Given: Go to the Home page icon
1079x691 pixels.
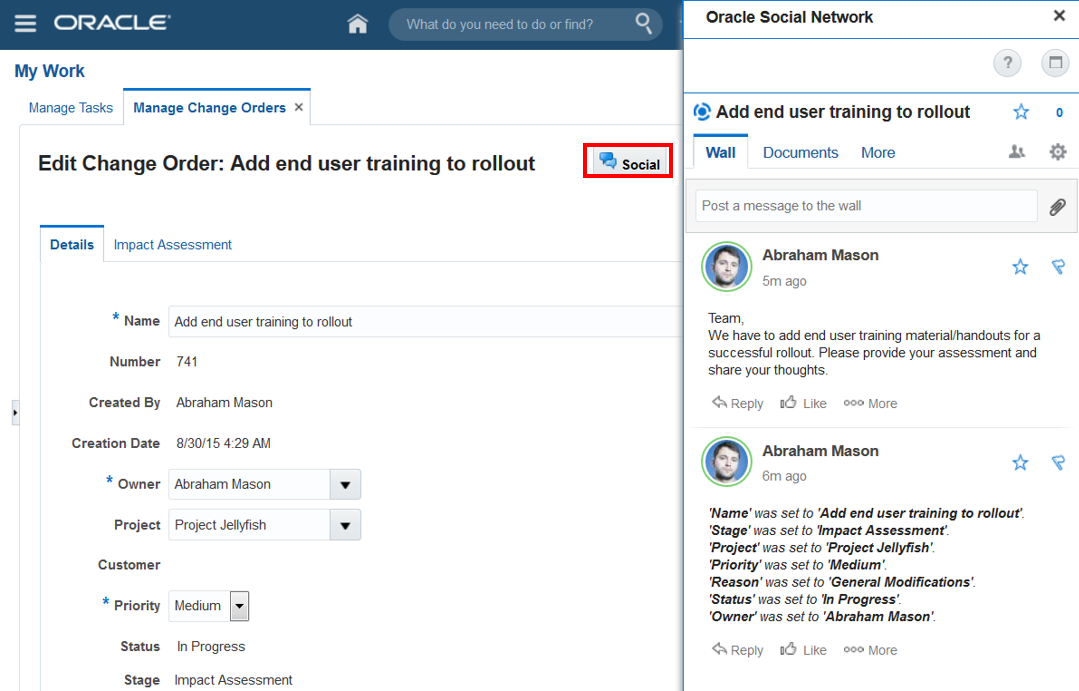Looking at the screenshot, I should (357, 24).
